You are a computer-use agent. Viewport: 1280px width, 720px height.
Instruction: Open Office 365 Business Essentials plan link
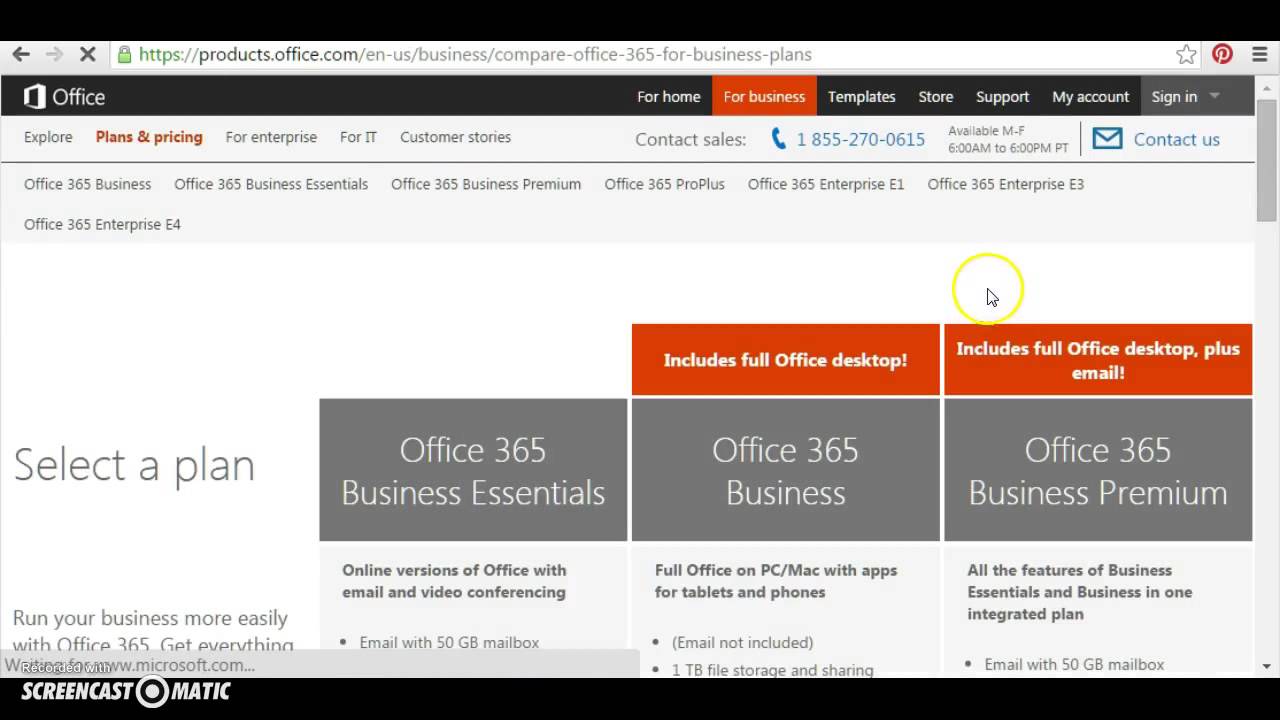pyautogui.click(x=271, y=184)
